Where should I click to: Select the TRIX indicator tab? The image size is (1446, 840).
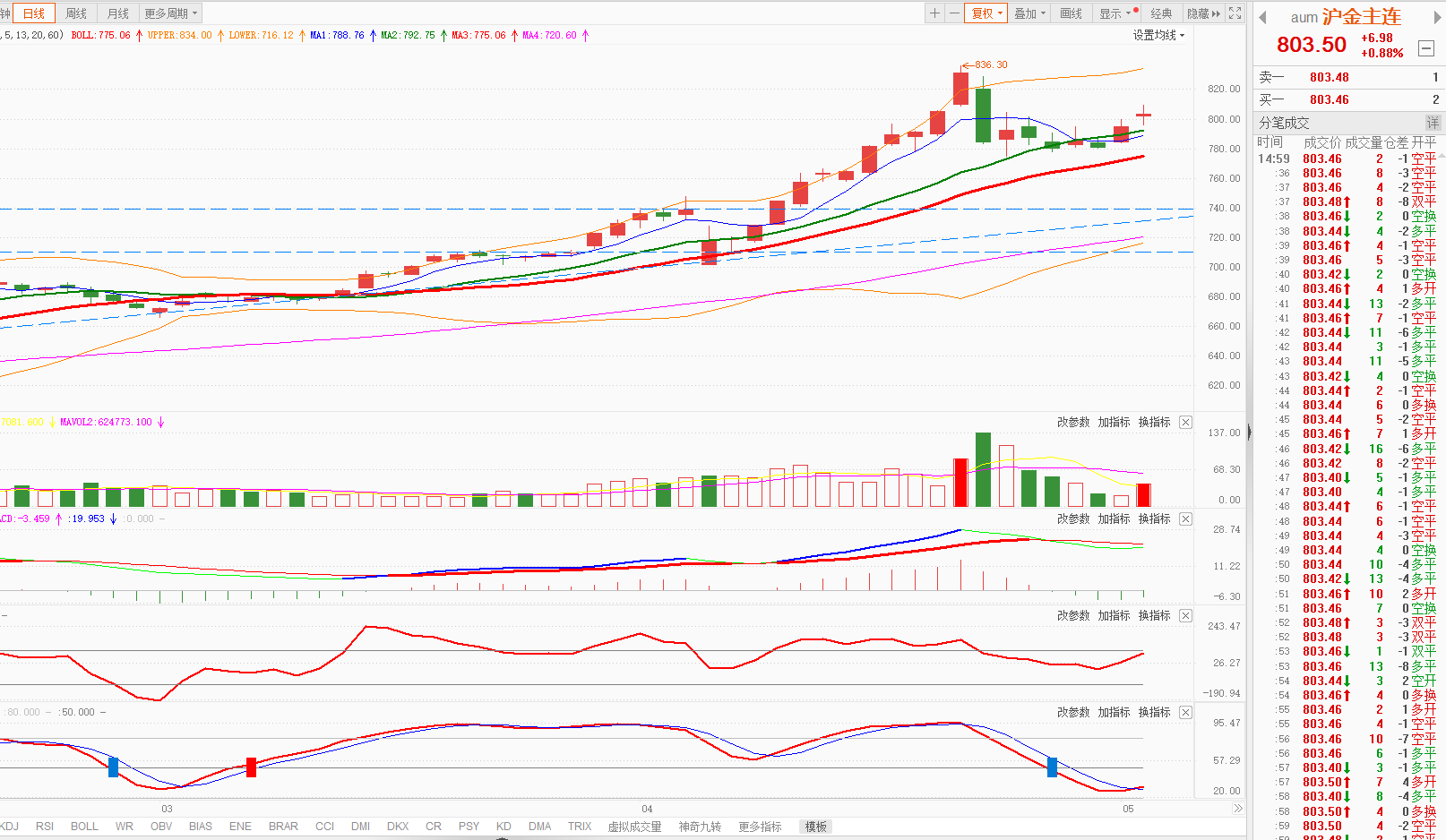tap(580, 827)
